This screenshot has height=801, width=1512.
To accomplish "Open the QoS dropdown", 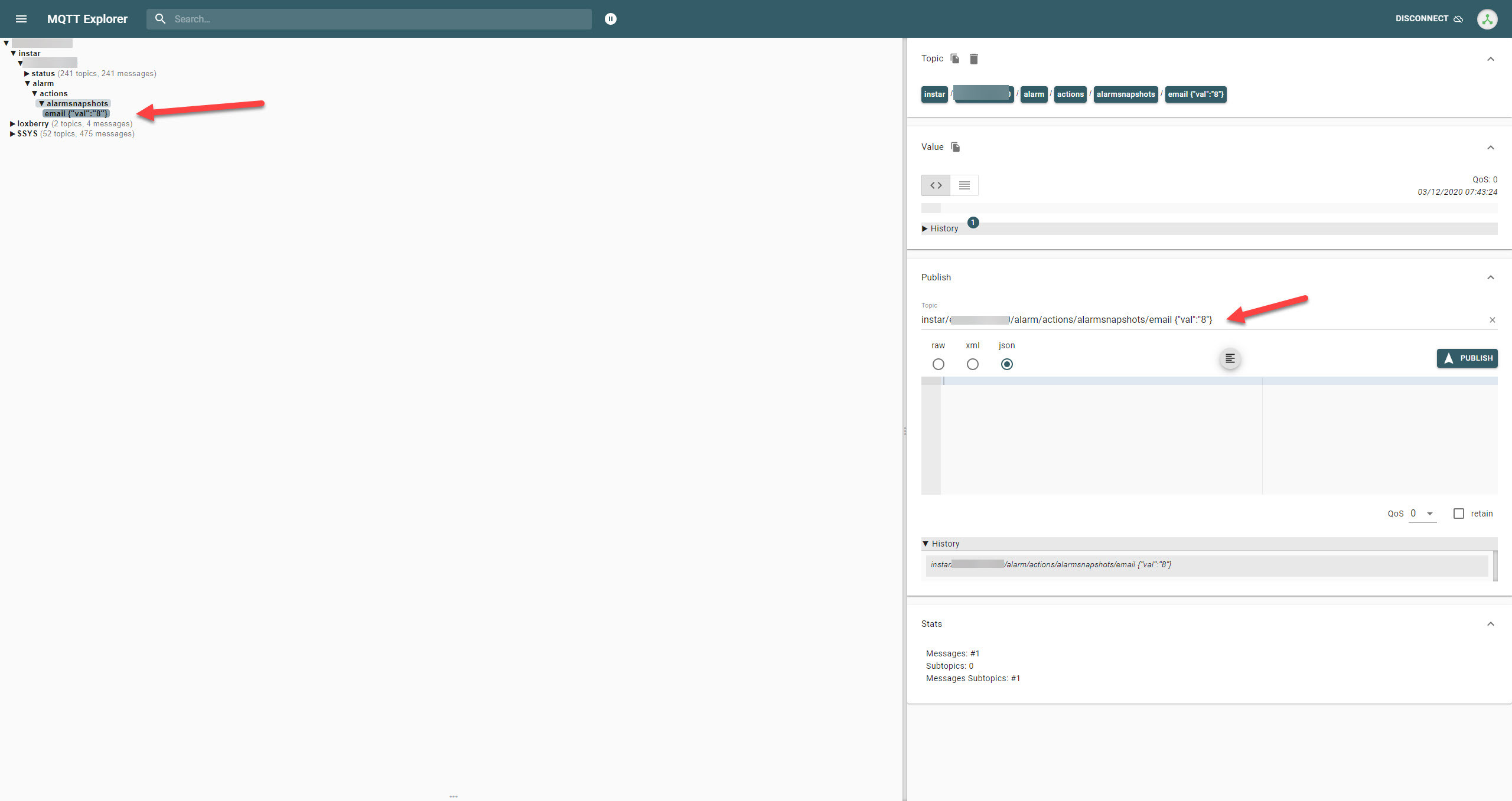I will 1423,514.
